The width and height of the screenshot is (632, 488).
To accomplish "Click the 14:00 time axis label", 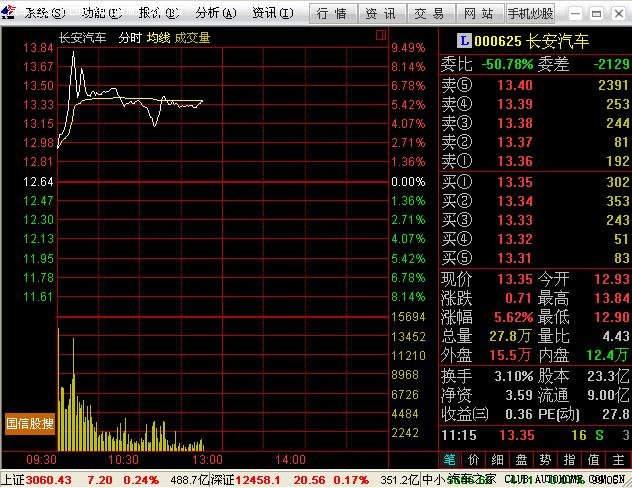I will click(x=290, y=460).
